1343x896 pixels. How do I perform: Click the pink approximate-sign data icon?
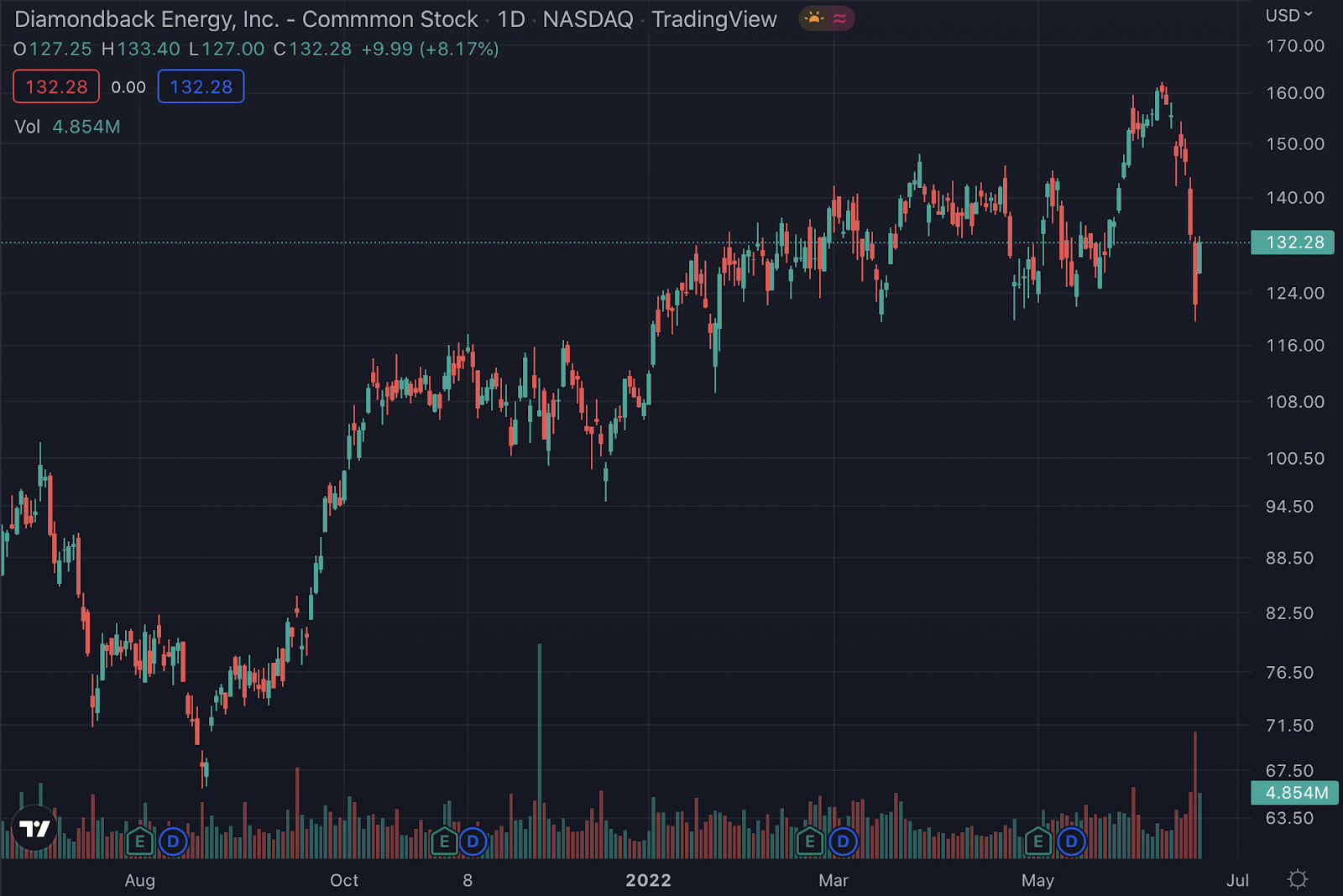[x=840, y=18]
